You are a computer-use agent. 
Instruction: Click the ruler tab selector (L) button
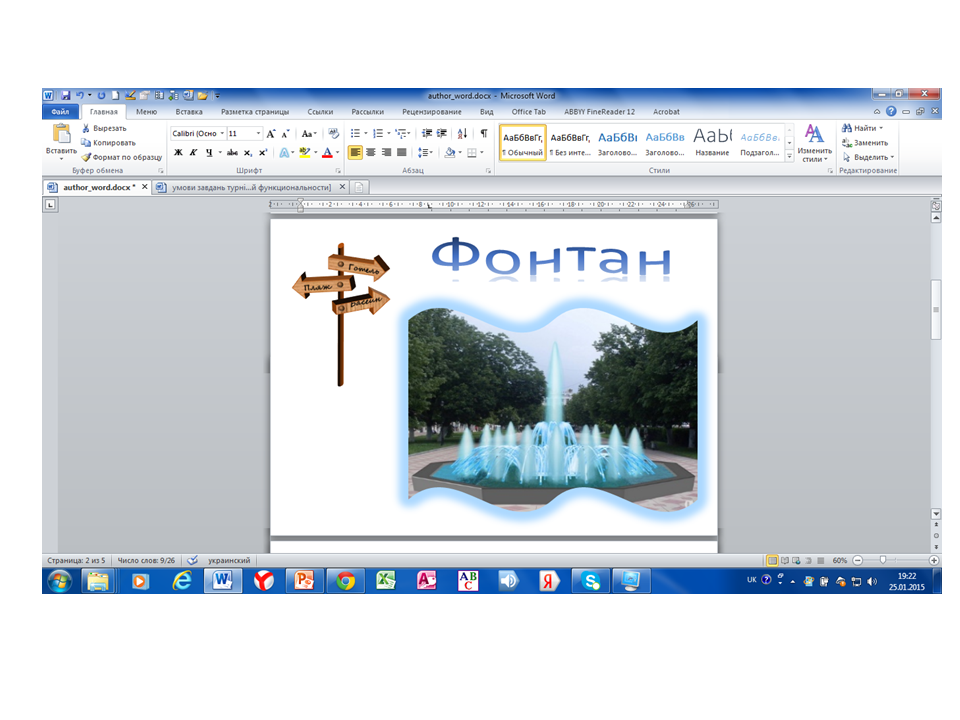click(x=50, y=204)
